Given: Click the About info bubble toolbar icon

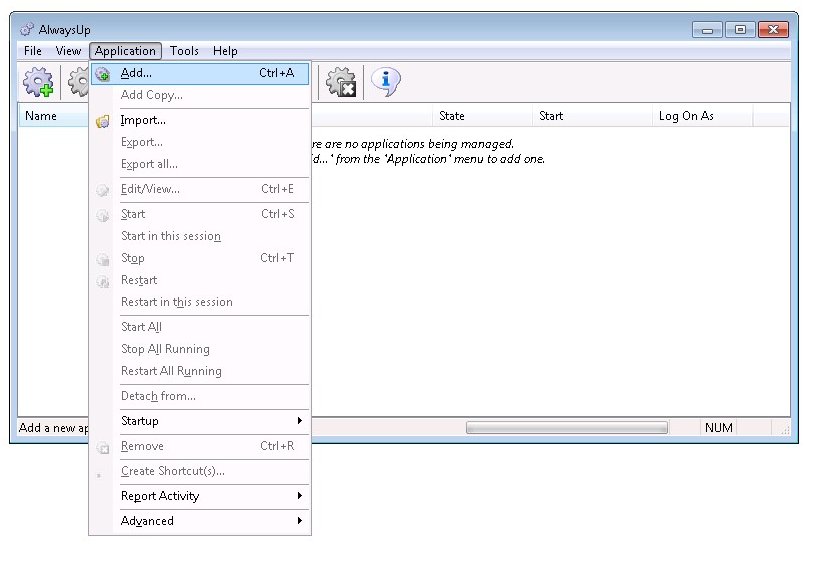Looking at the screenshot, I should [x=386, y=82].
